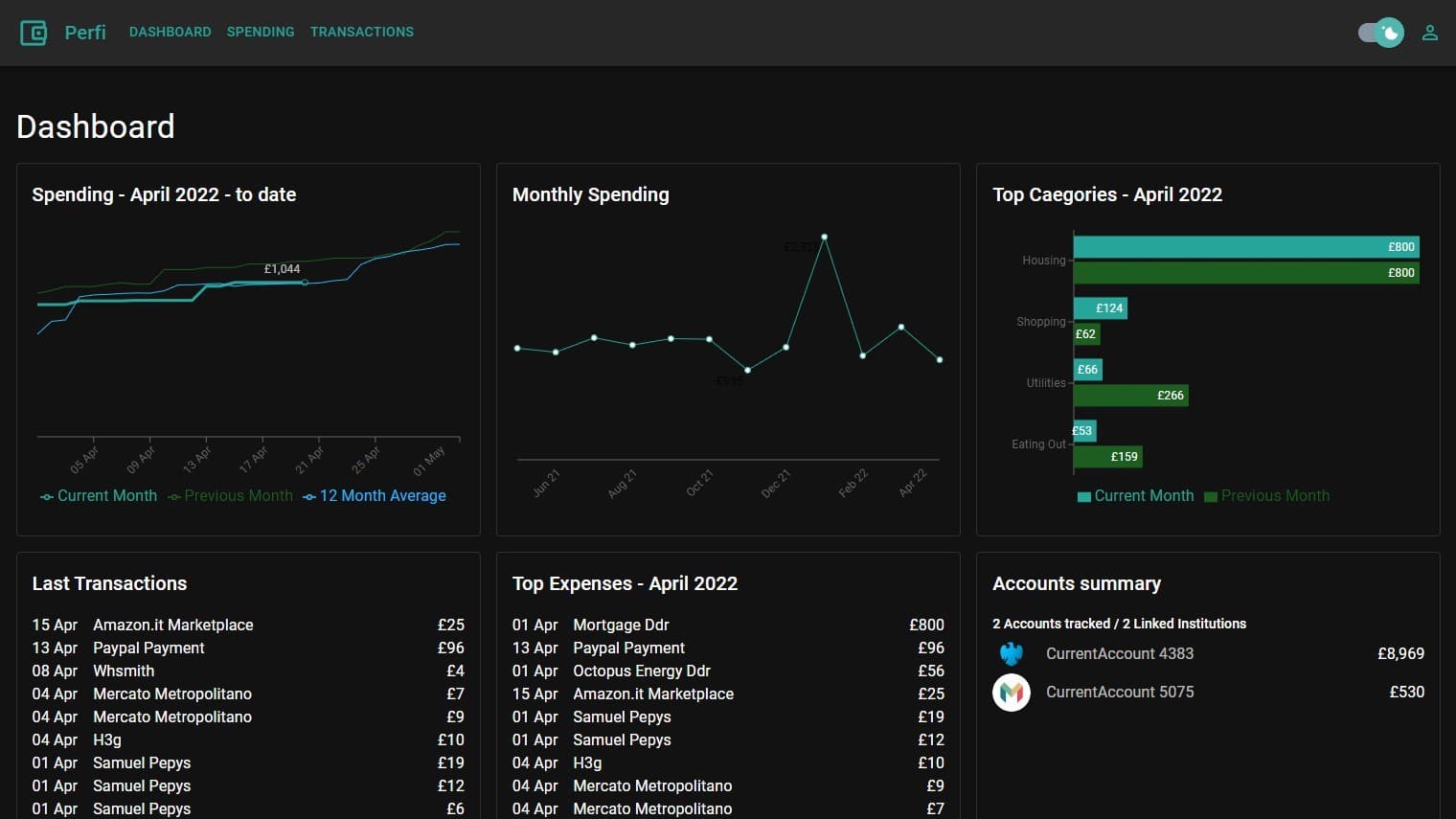Screen dimensions: 1456x819
Task: Toggle Current Month line legend in spending chart
Action: 99,496
